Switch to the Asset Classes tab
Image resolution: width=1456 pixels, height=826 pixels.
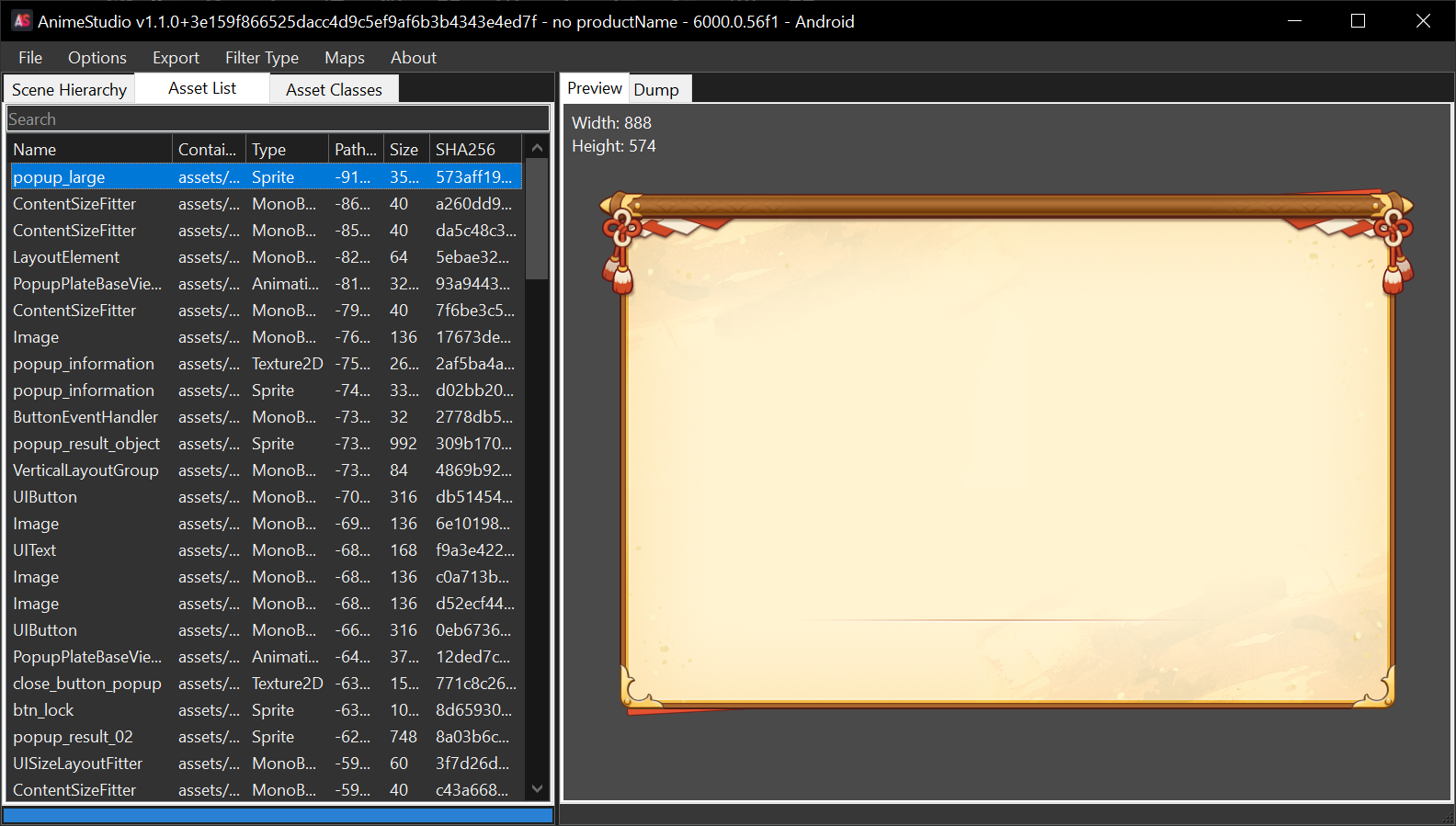tap(334, 90)
